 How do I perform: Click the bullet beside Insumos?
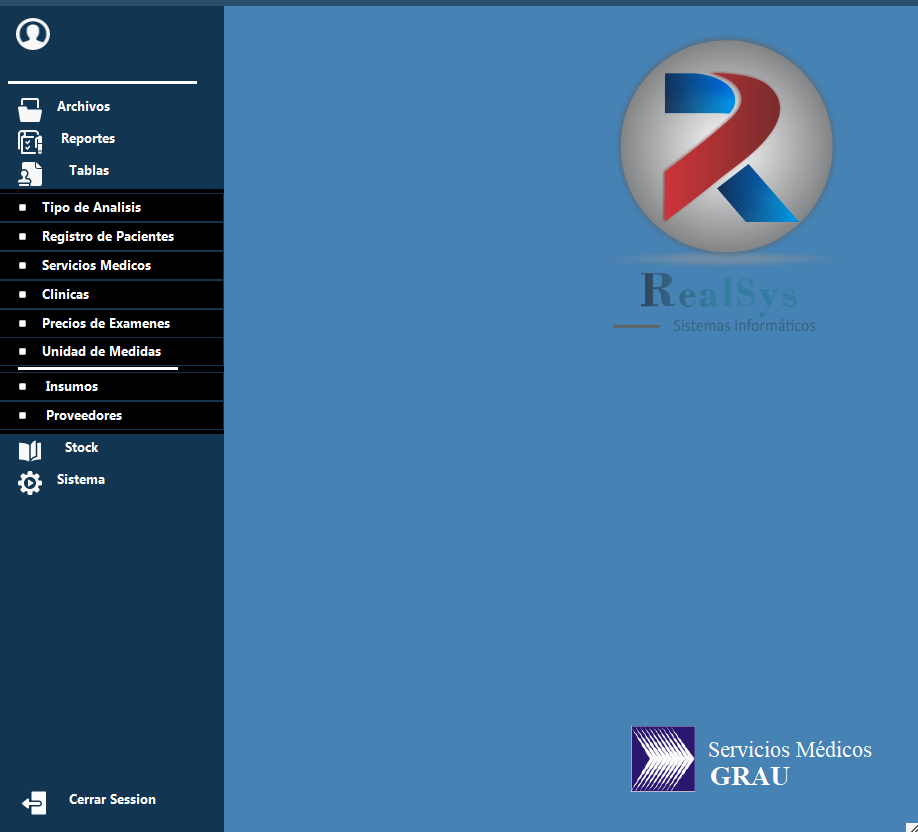(x=22, y=387)
